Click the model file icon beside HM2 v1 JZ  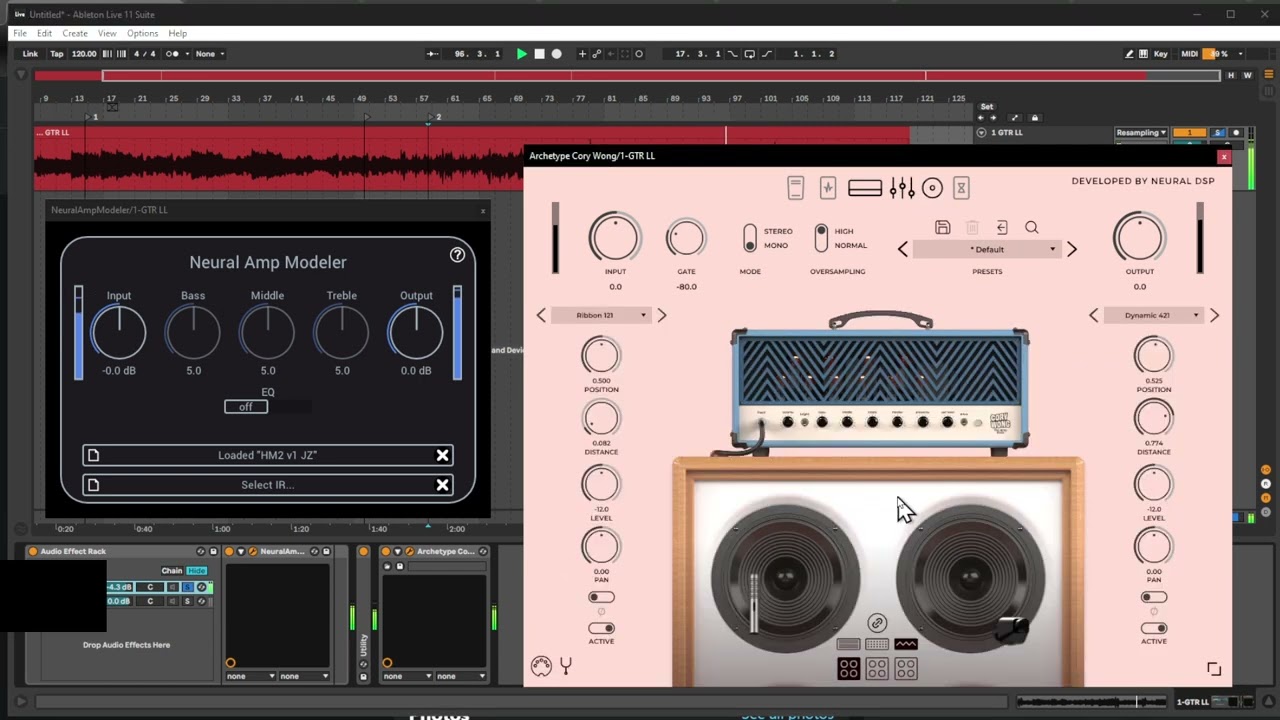93,455
